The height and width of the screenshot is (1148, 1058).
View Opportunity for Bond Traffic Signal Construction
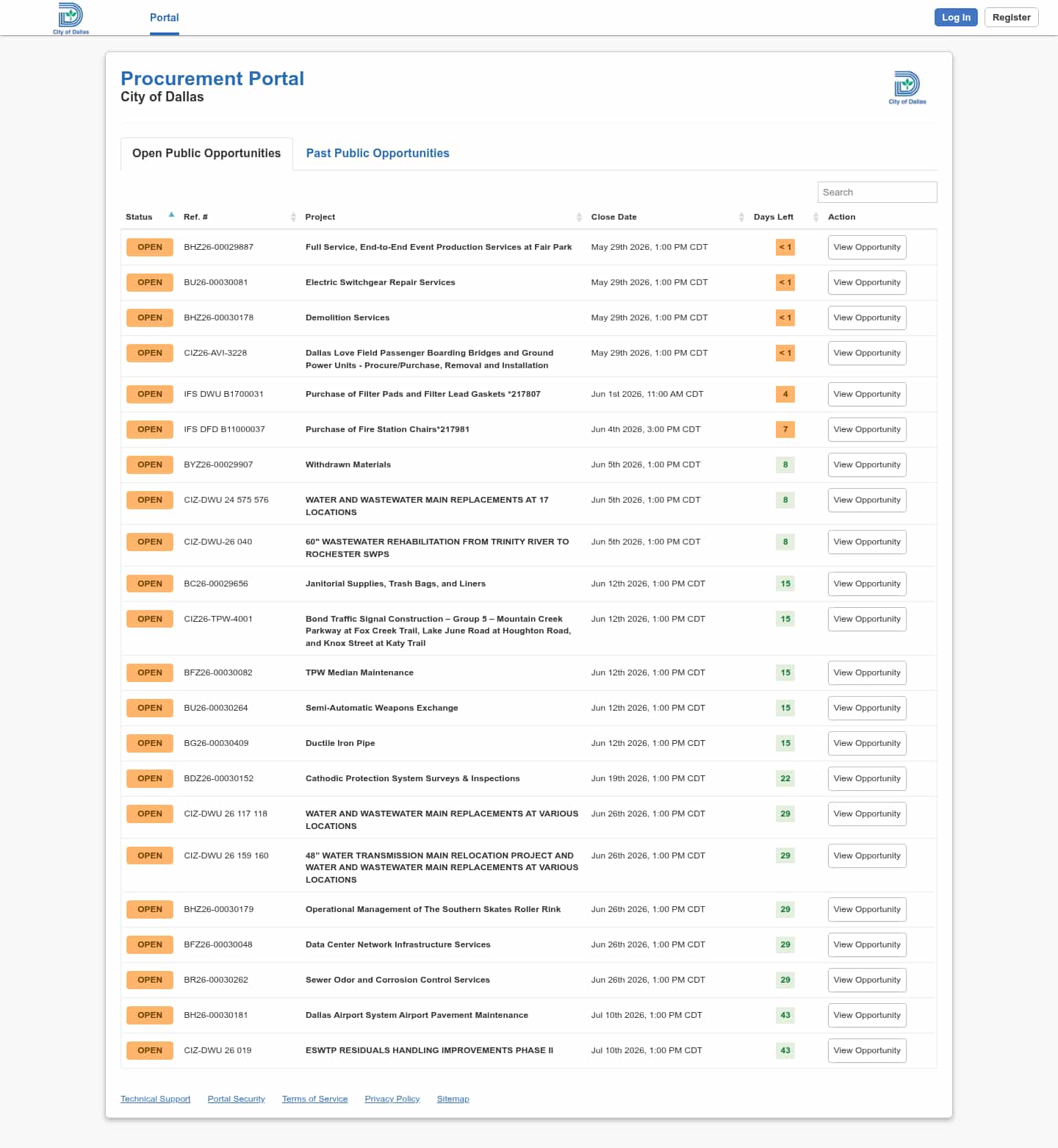tap(867, 619)
